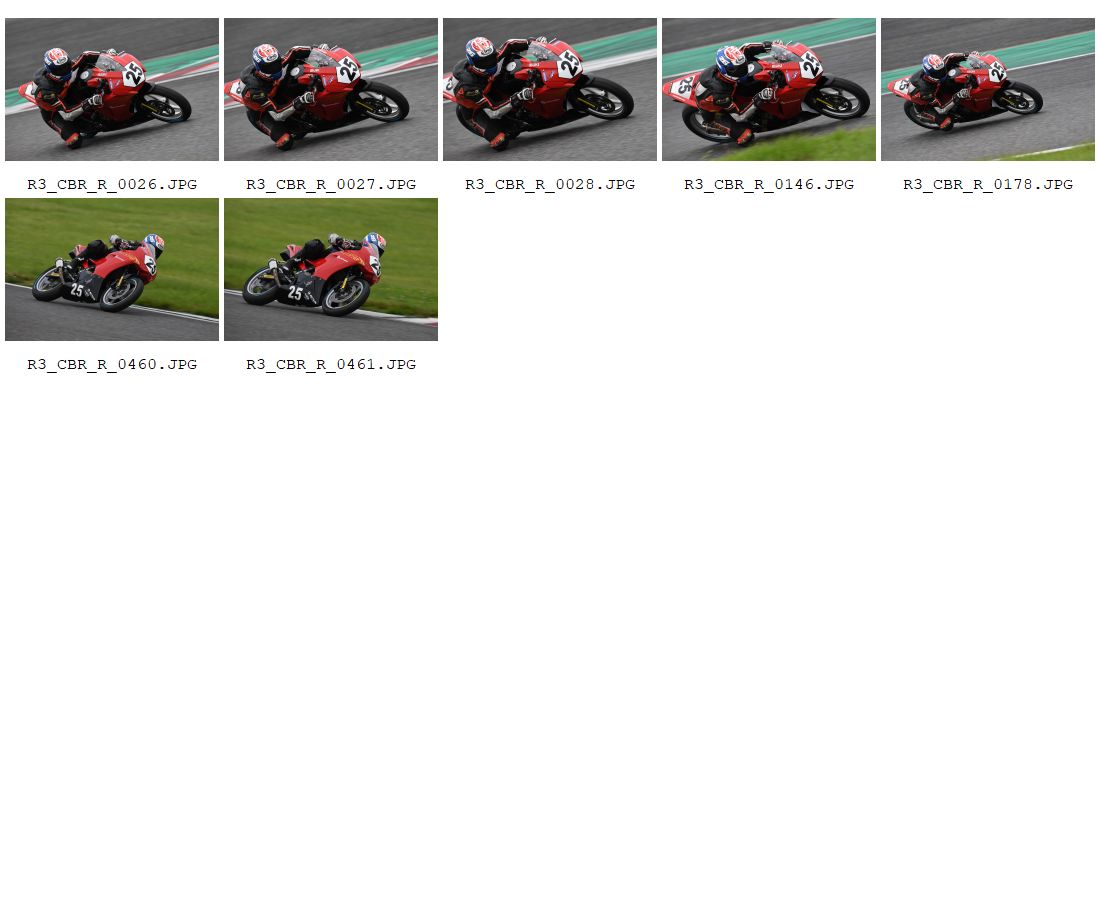Click the R3_CBR_R_0146.JPG filename label
Screen dimensions: 1100x900
769,184
